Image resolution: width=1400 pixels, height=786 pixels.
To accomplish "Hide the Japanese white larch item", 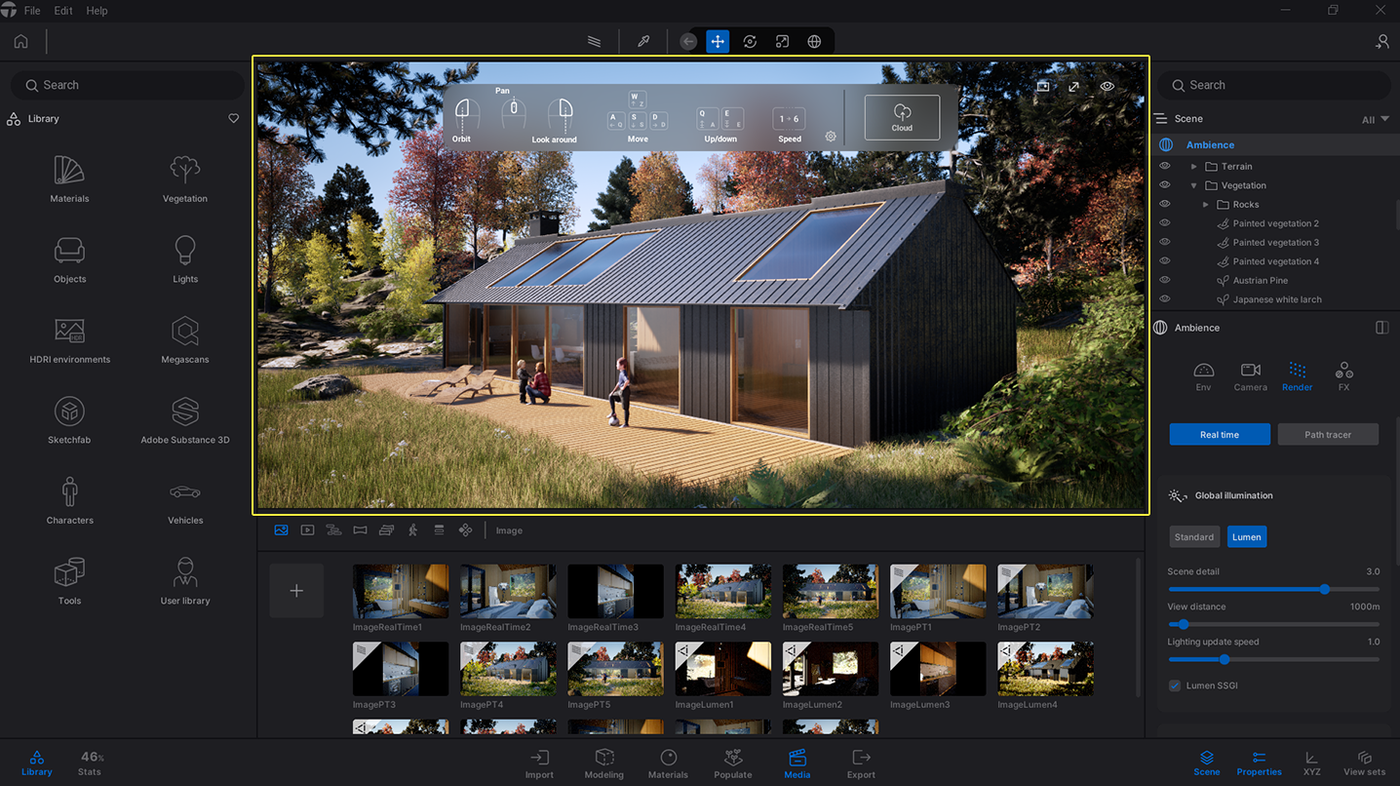I will [x=1165, y=299].
